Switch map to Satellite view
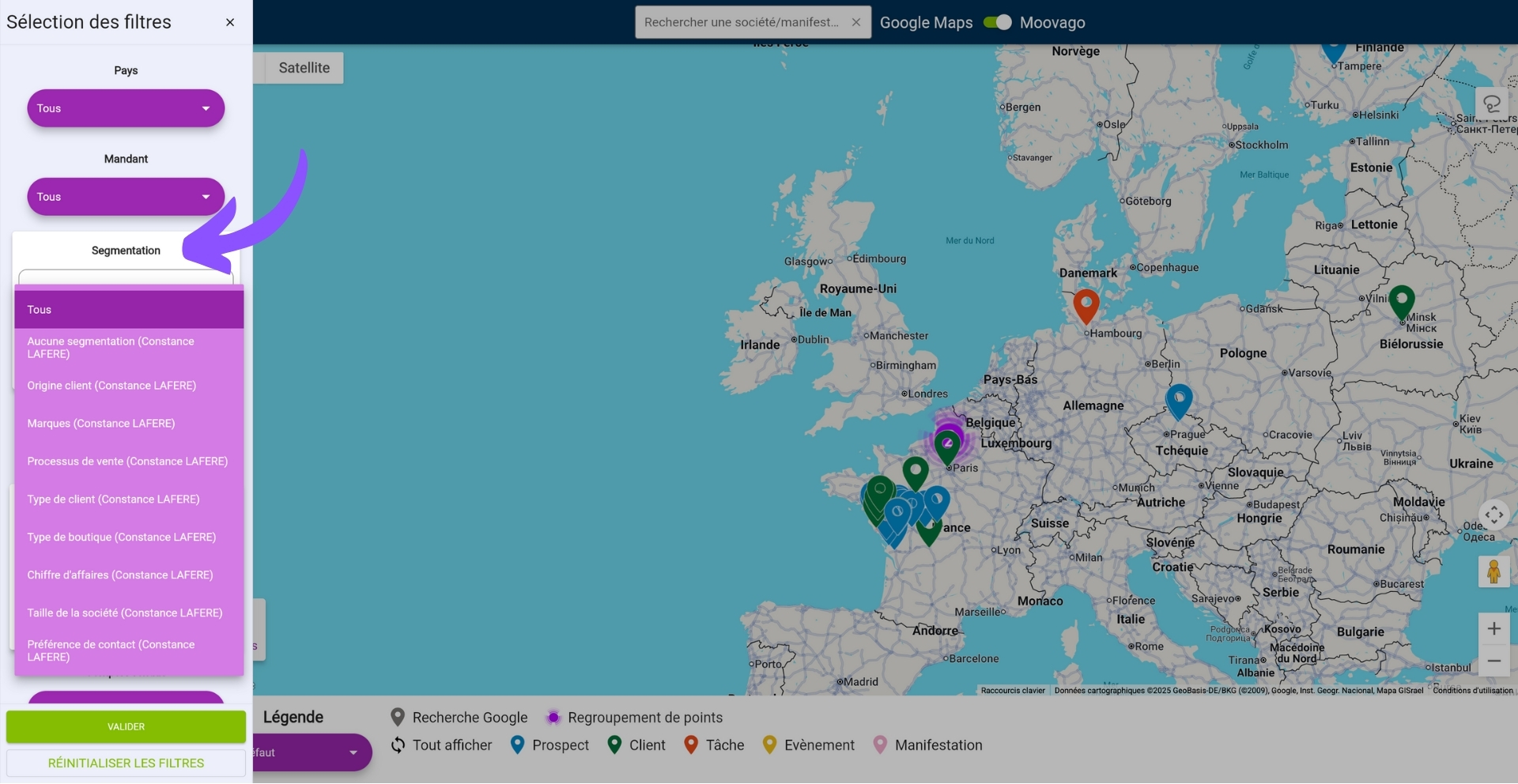The image size is (1518, 784). click(x=304, y=68)
